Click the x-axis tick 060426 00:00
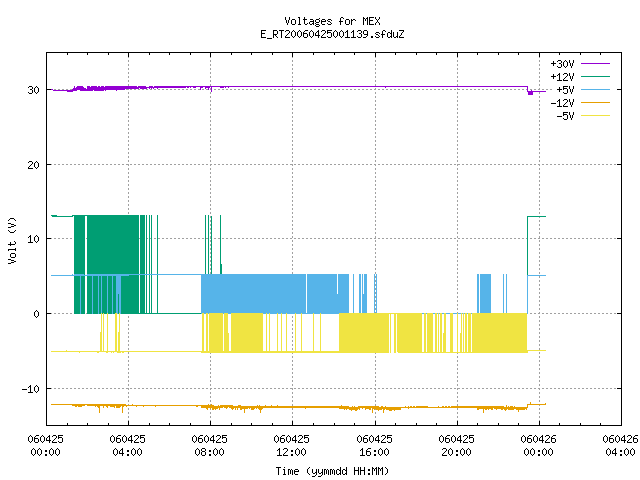 tap(538, 445)
